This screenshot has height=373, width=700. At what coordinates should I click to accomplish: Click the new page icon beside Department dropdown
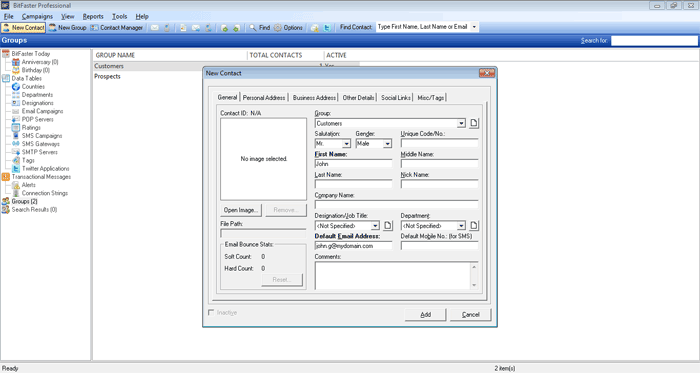[474, 226]
